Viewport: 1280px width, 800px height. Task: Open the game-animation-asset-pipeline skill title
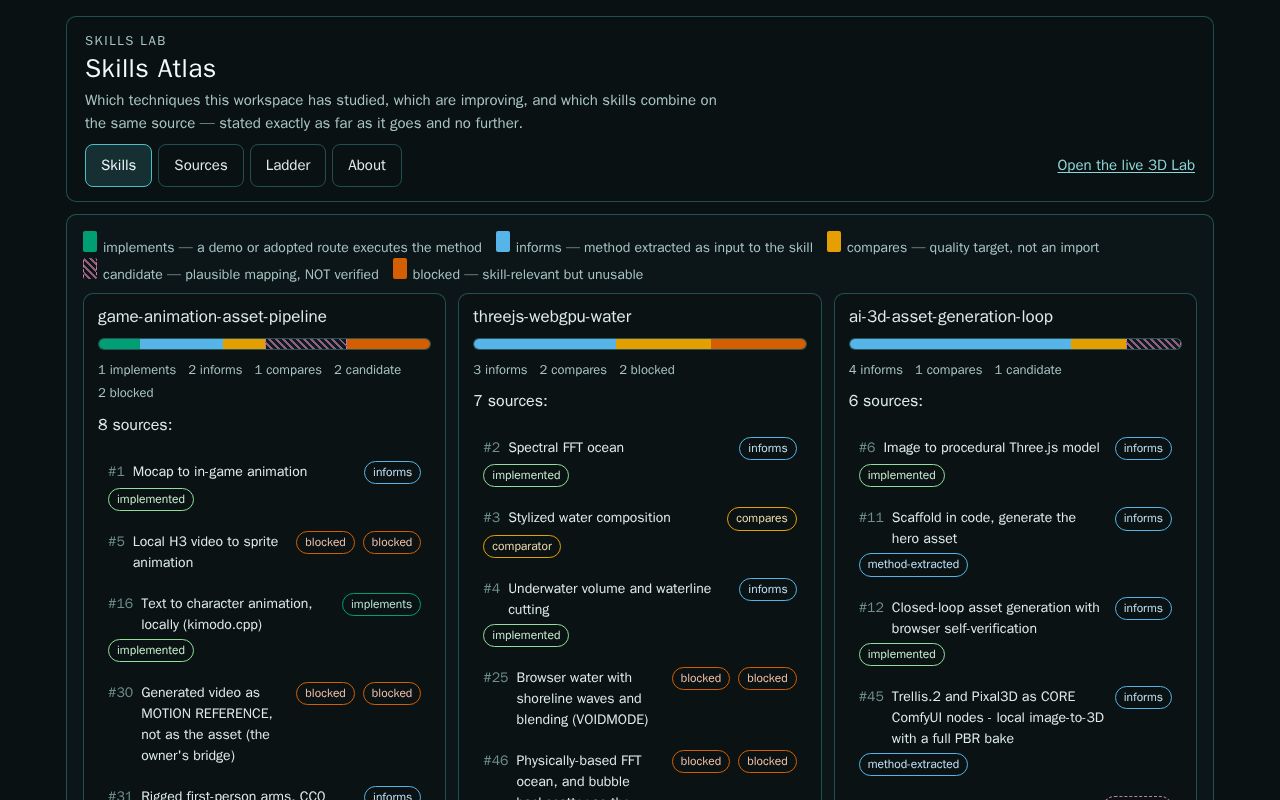pyautogui.click(x=212, y=316)
